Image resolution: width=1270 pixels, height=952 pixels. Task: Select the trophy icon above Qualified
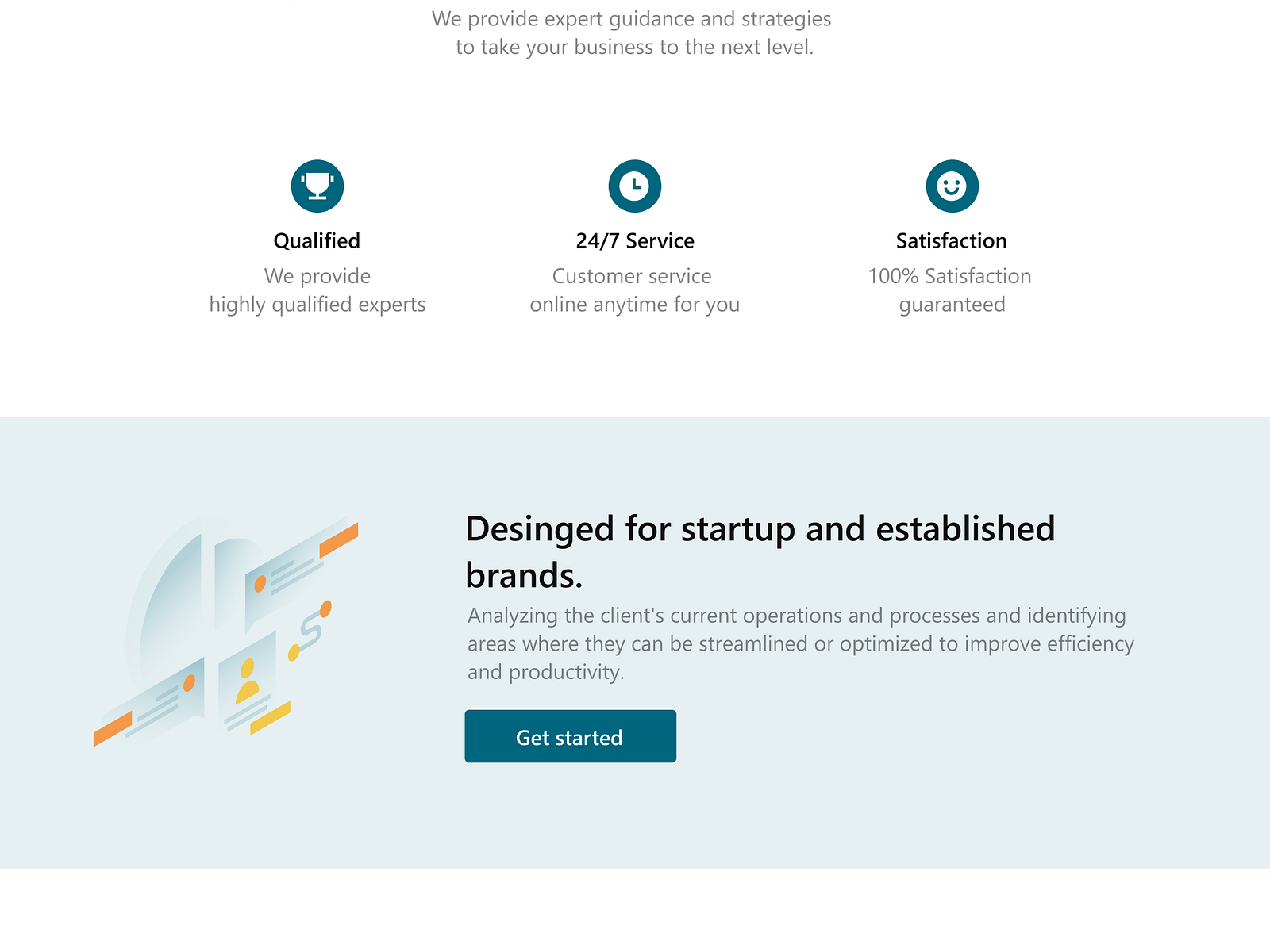point(317,185)
